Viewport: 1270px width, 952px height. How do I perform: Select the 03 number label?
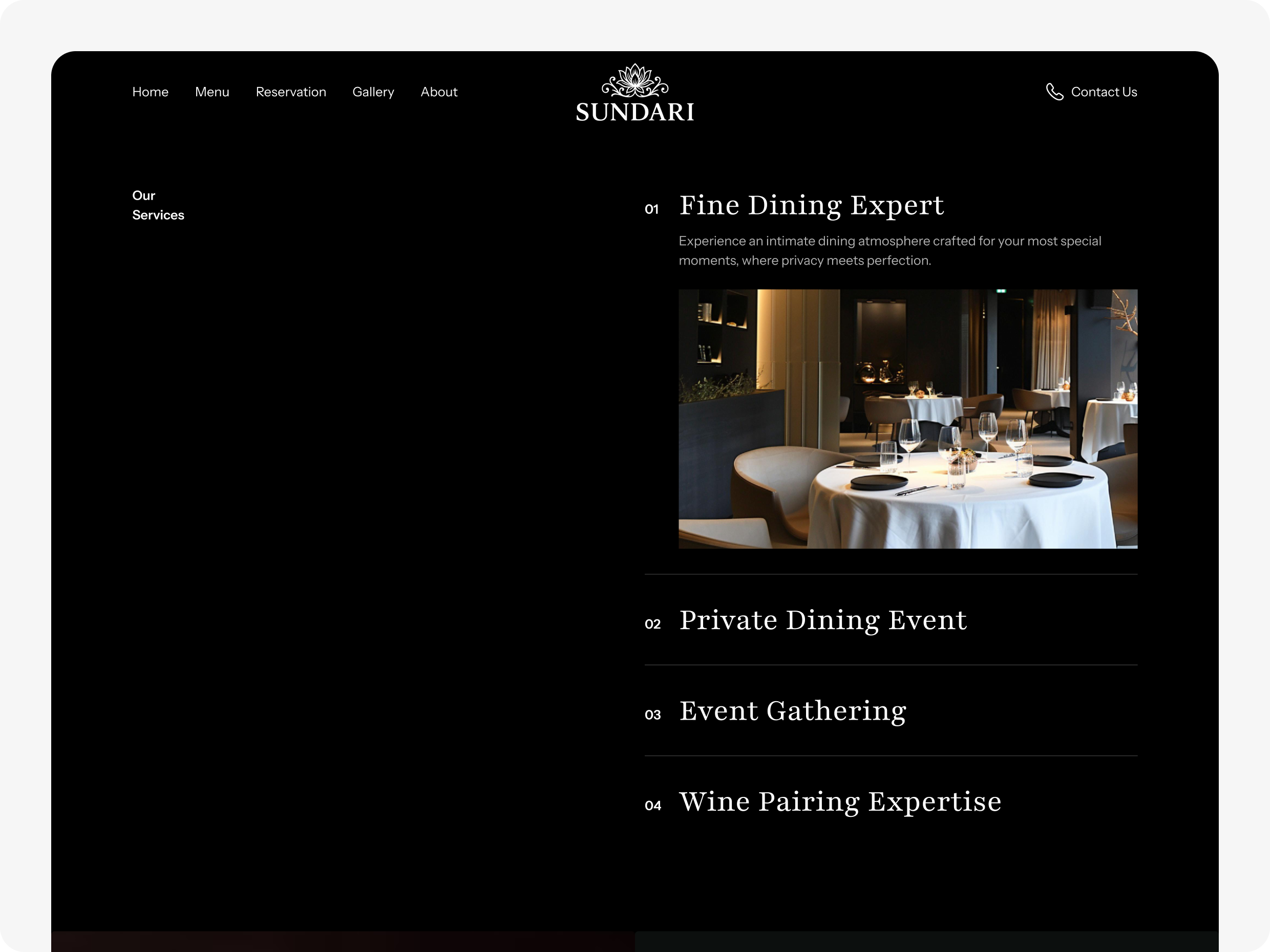pyautogui.click(x=653, y=715)
